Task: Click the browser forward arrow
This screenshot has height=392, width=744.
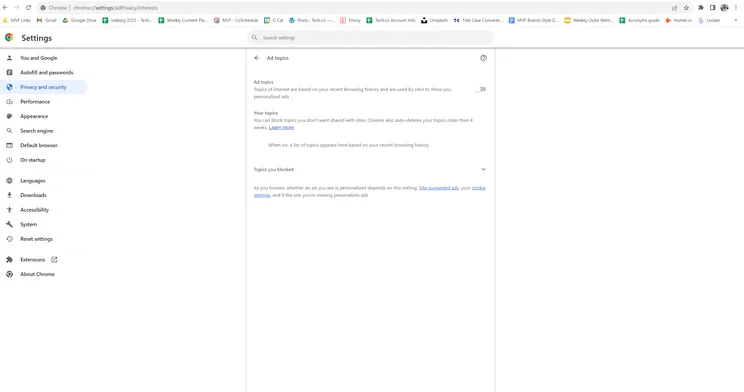Action: click(17, 8)
